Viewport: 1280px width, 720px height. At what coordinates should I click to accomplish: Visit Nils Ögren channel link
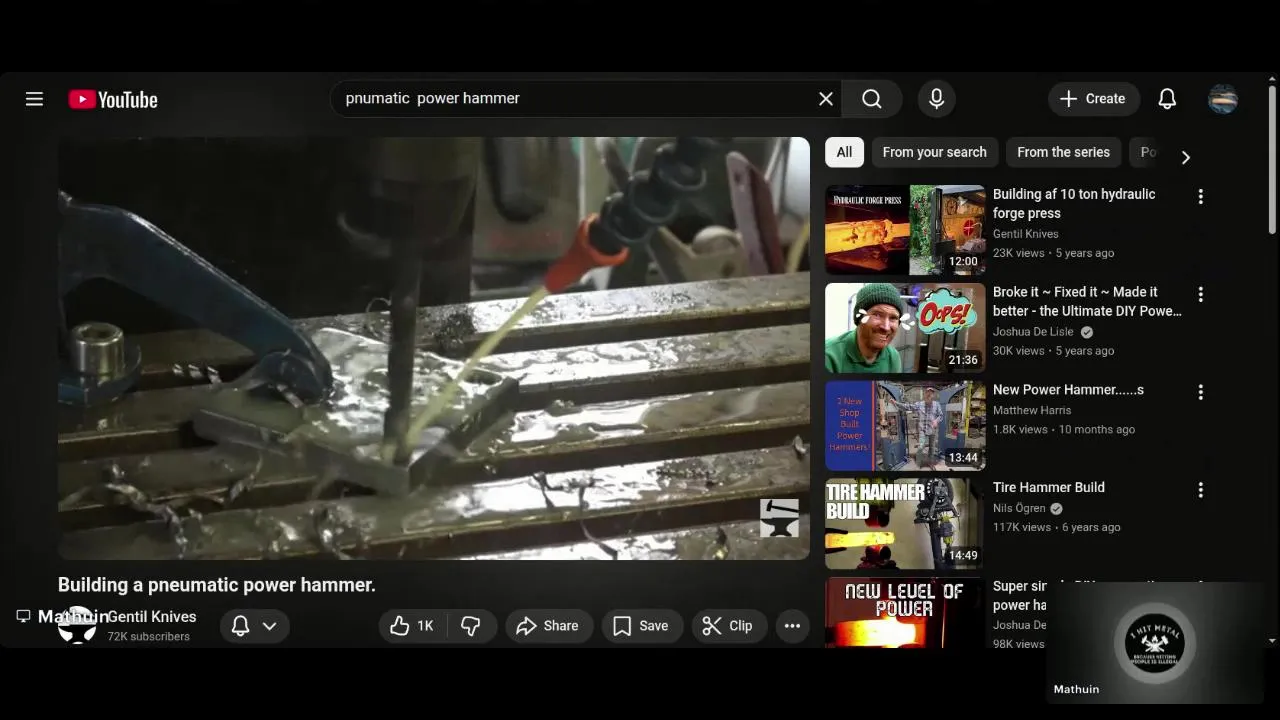click(1020, 508)
